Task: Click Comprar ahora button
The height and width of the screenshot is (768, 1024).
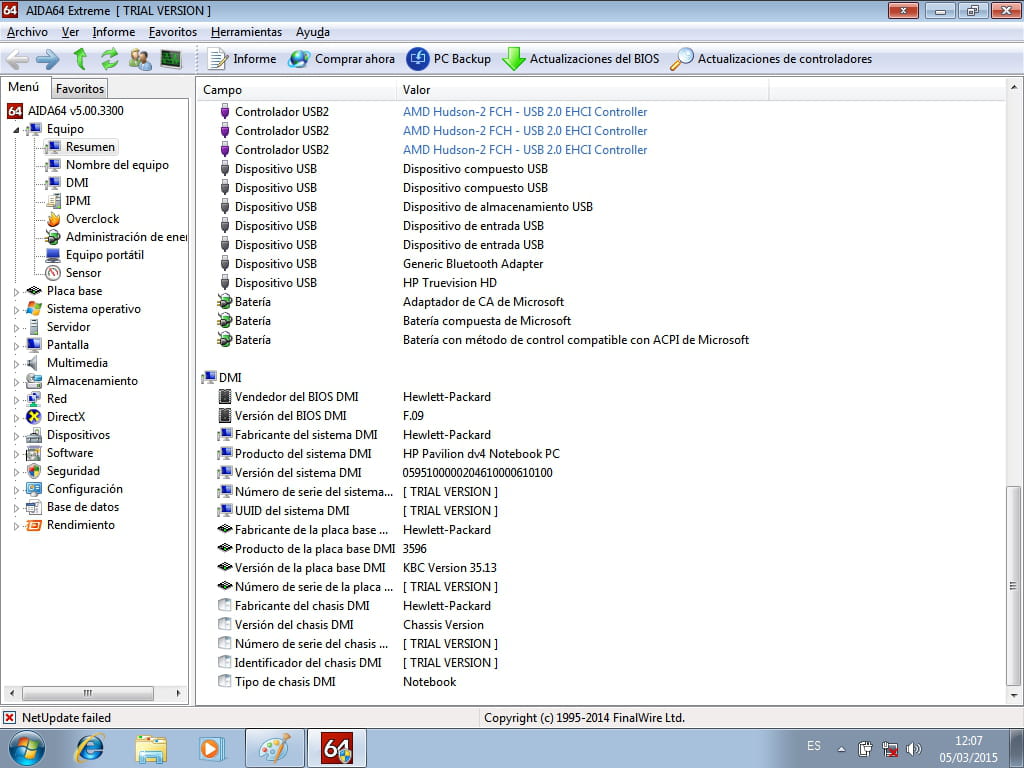Action: pyautogui.click(x=341, y=59)
